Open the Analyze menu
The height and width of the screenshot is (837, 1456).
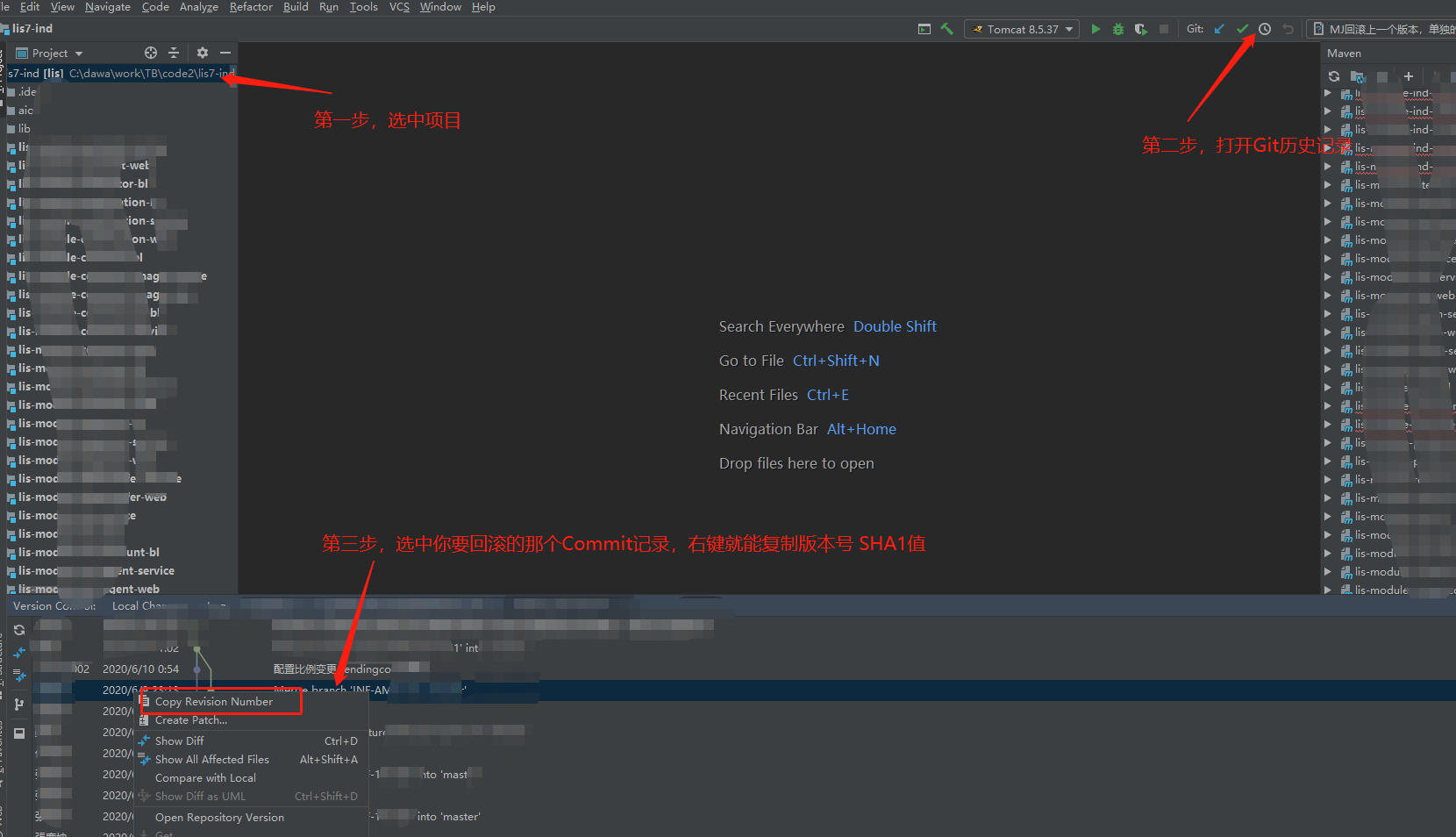(199, 7)
